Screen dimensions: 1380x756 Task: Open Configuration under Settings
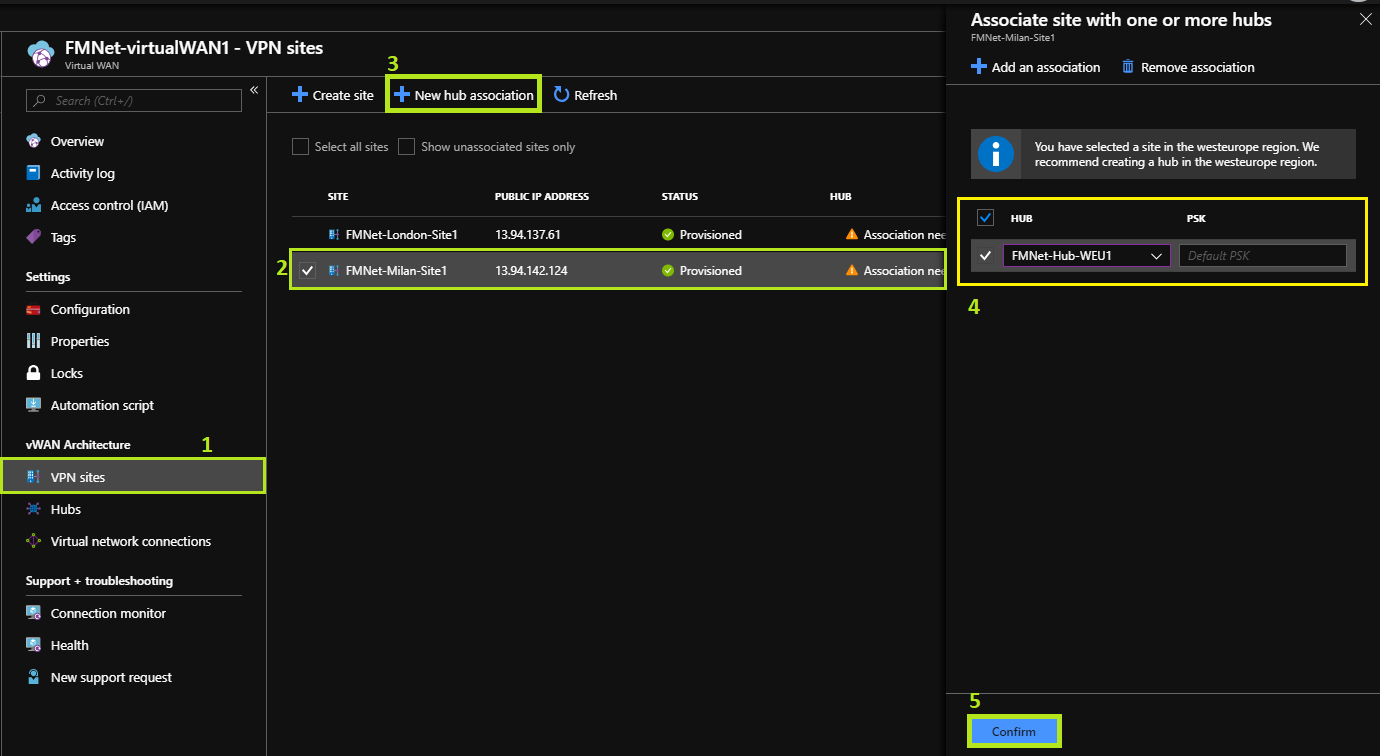click(x=91, y=309)
